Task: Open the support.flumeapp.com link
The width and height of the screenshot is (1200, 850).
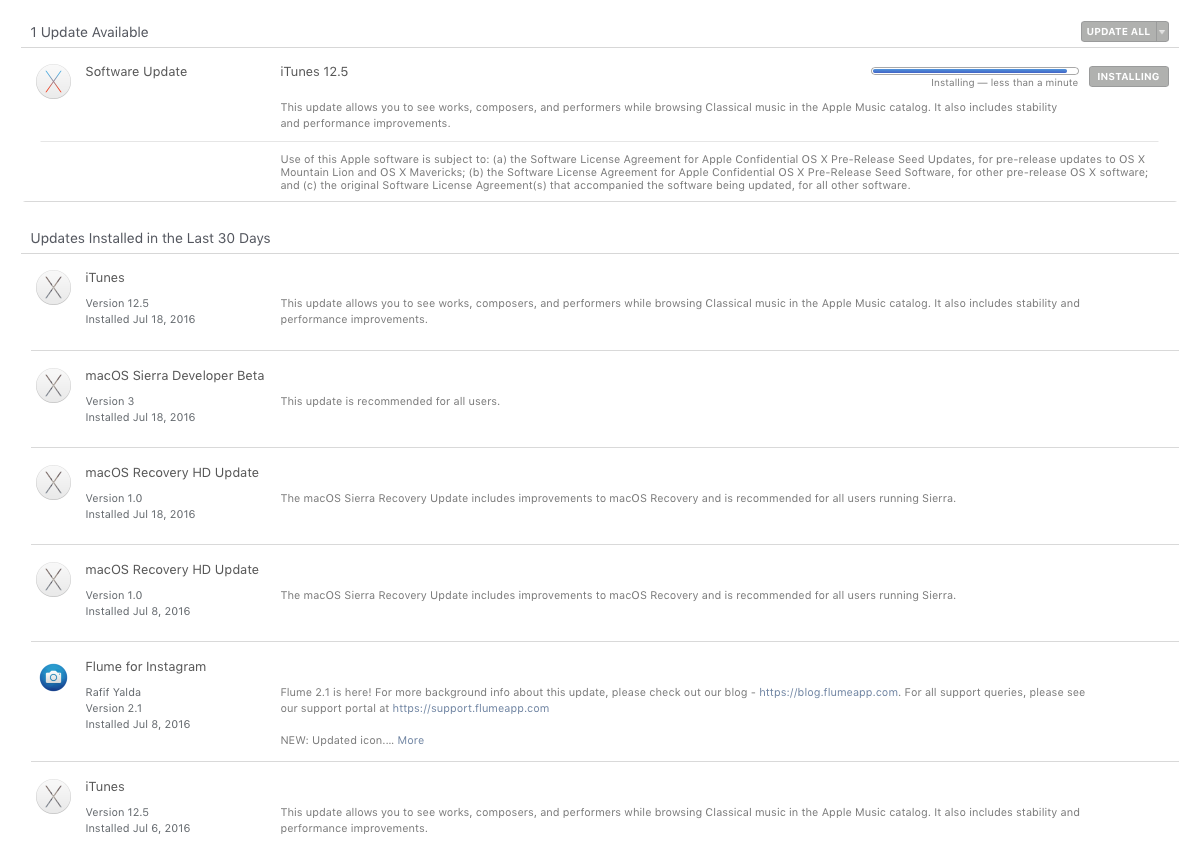Action: (x=471, y=708)
